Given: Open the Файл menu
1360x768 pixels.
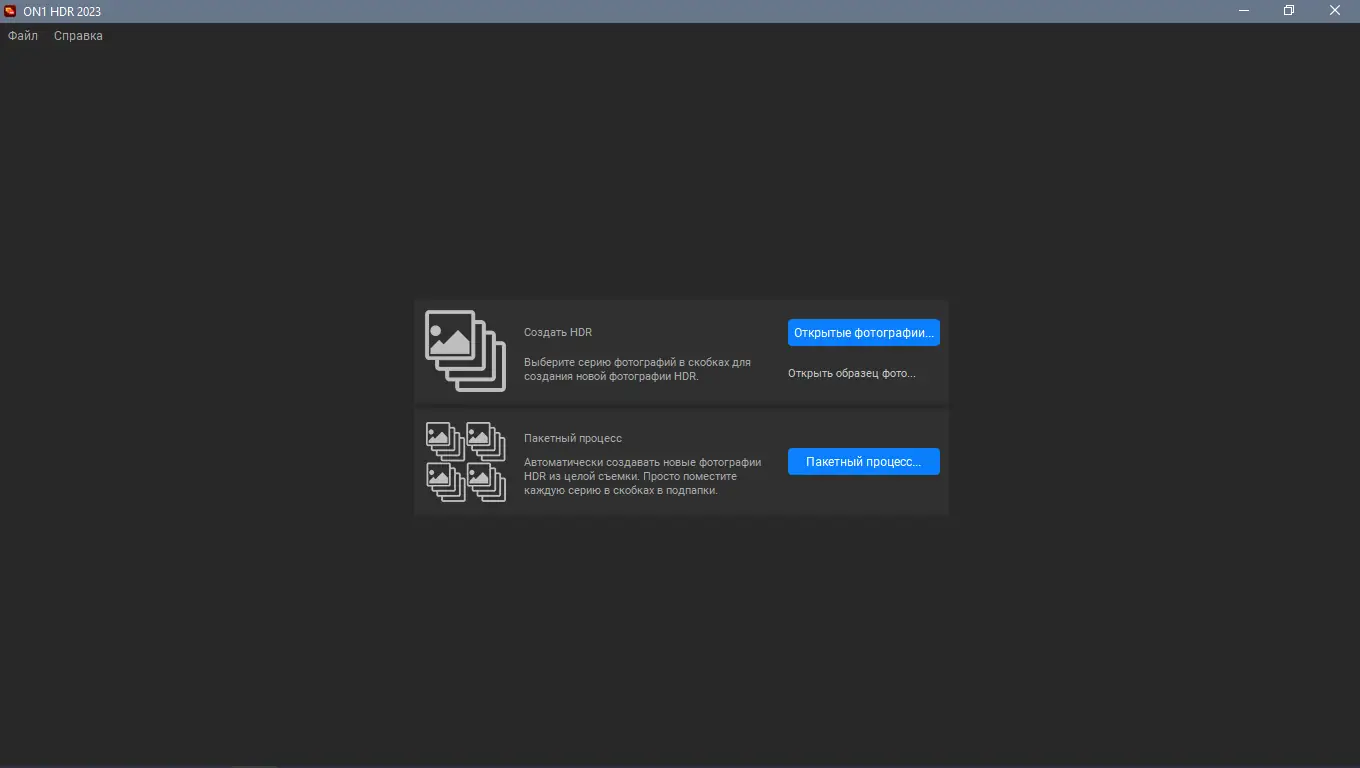Looking at the screenshot, I should tap(23, 36).
